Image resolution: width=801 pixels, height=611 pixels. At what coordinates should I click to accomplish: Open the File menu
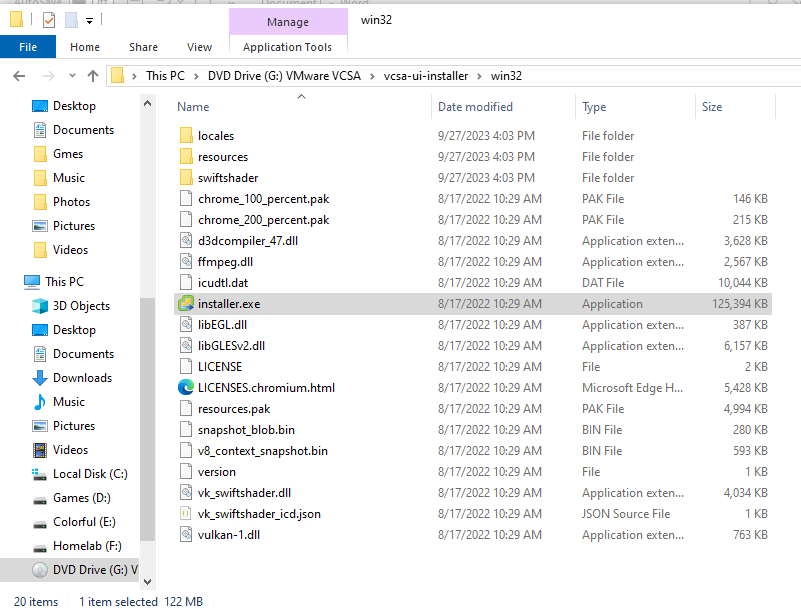(28, 47)
